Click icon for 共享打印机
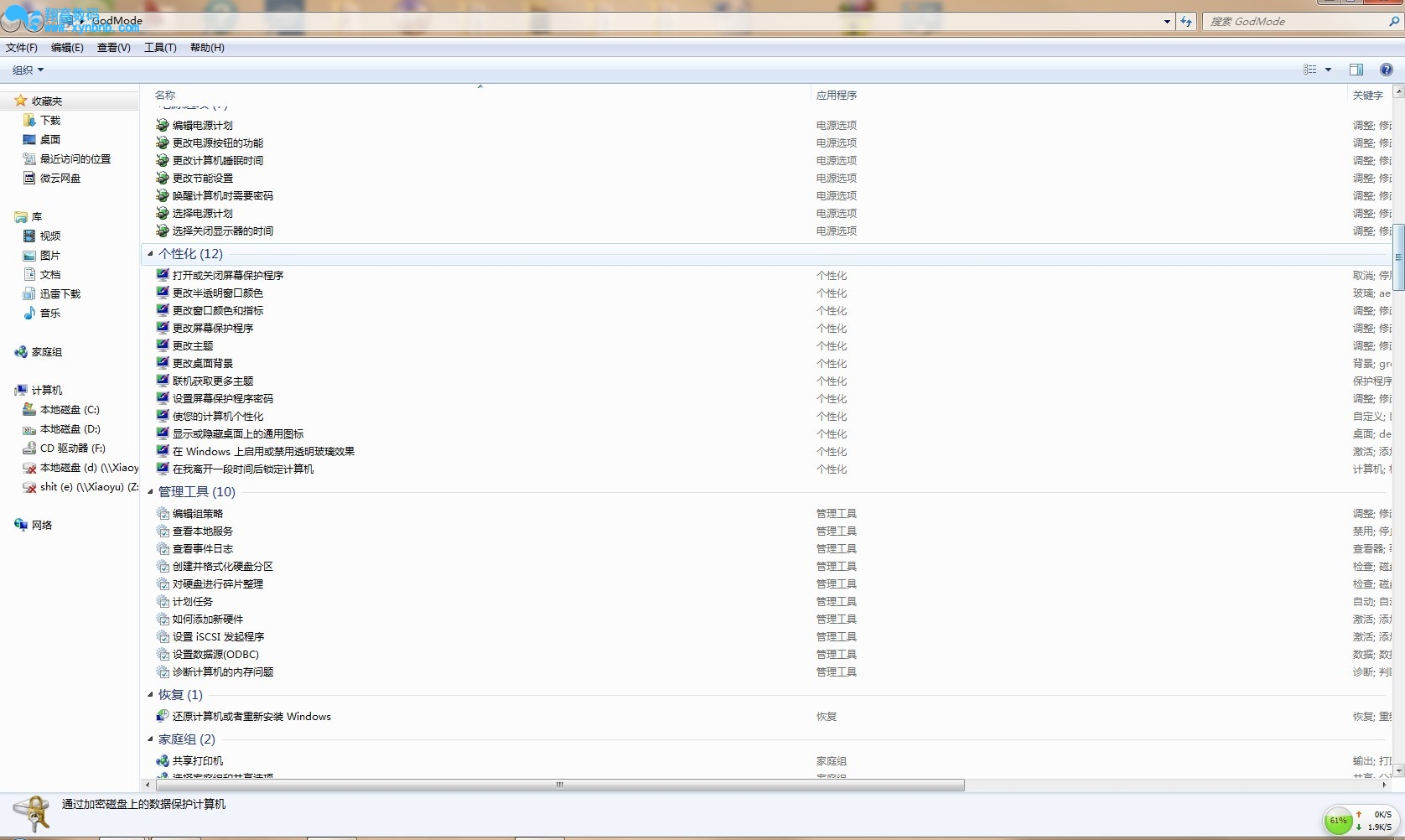The height and width of the screenshot is (840, 1405). point(163,760)
